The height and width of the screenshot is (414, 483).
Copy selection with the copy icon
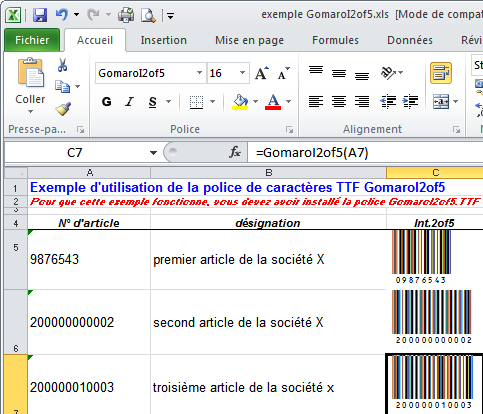pos(62,86)
